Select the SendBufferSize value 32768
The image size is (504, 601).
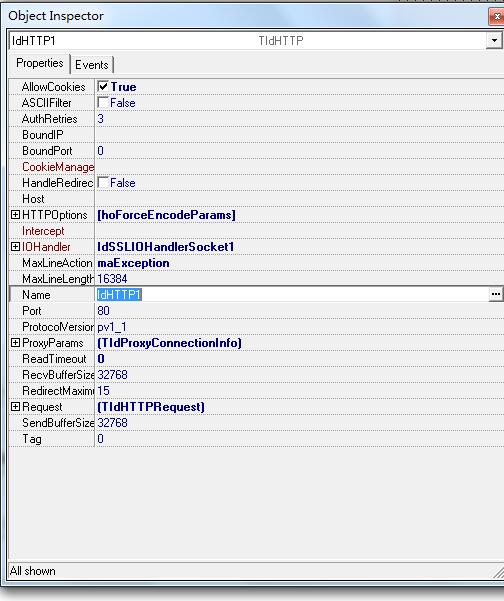(112, 423)
